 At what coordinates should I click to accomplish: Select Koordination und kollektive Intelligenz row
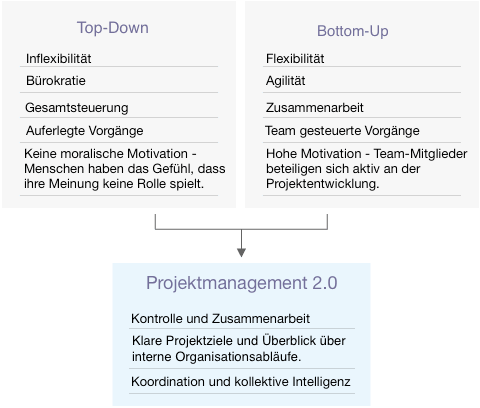241,382
